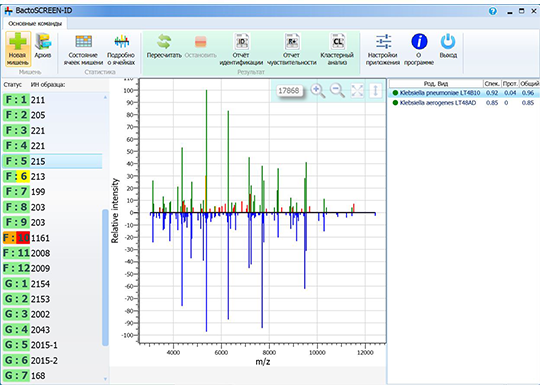
Task: Select sample row F : 11 2008
Action: [x=52, y=253]
